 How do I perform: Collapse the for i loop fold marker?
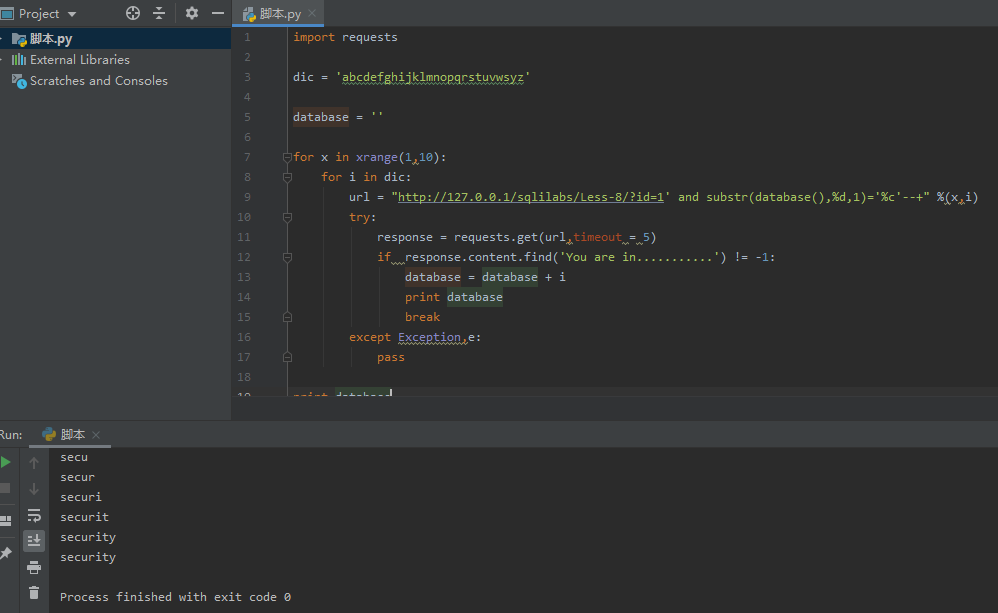tap(287, 177)
